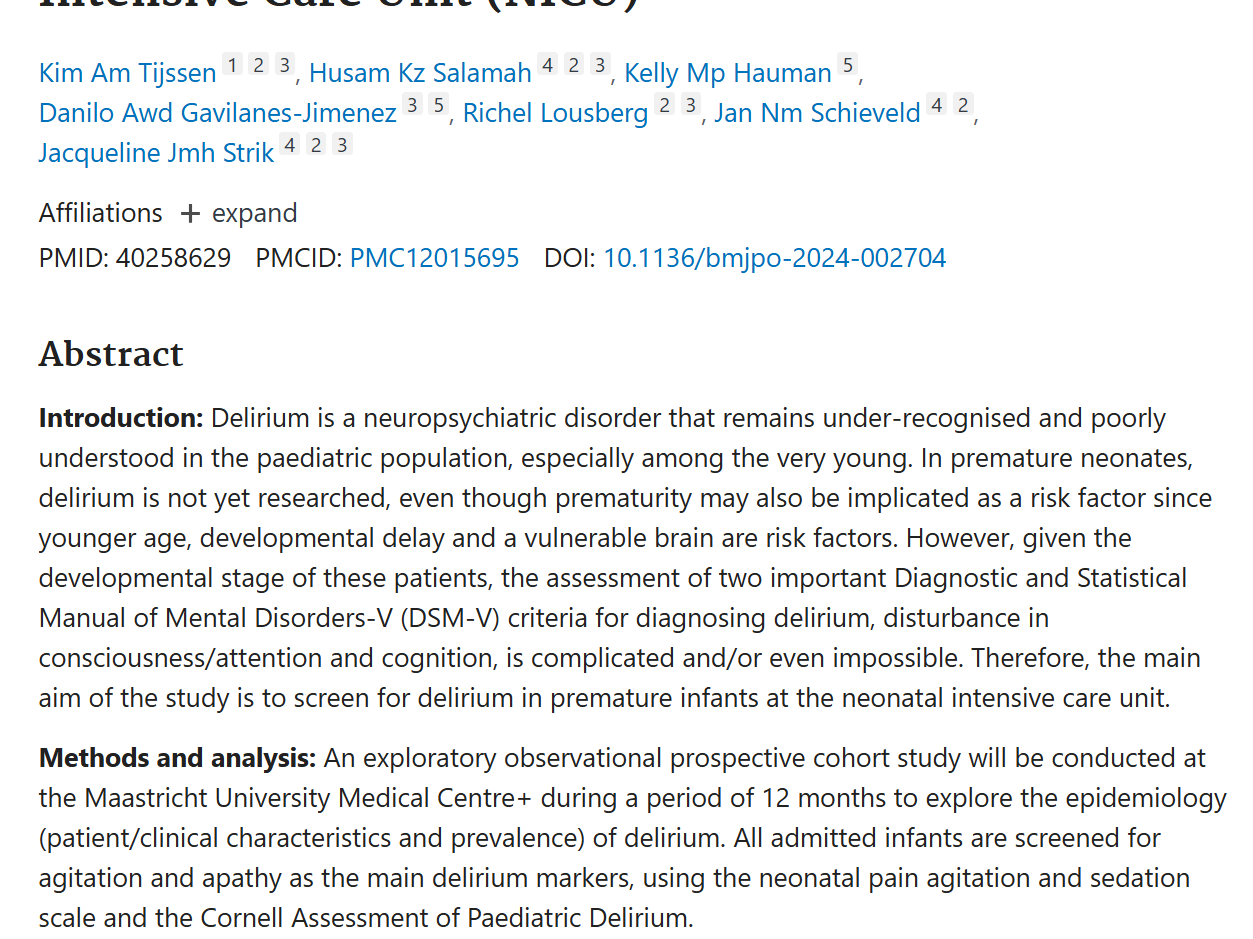The image size is (1253, 939).
Task: Click affiliation 2 superscript after Richel Lousberg
Action: [x=664, y=106]
